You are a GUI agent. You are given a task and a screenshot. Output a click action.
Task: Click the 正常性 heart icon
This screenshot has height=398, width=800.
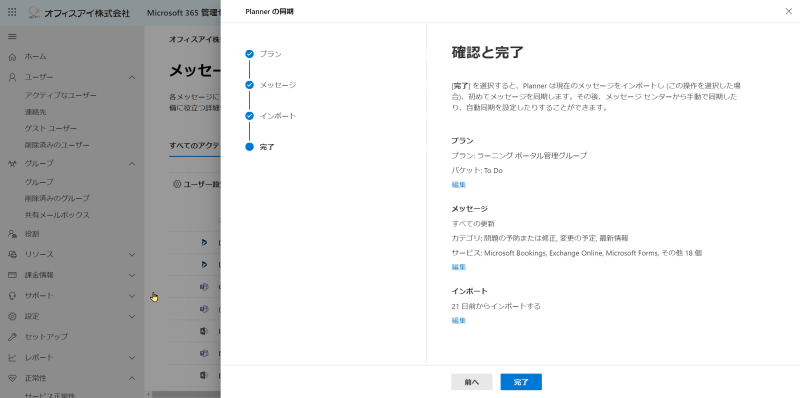(x=13, y=378)
